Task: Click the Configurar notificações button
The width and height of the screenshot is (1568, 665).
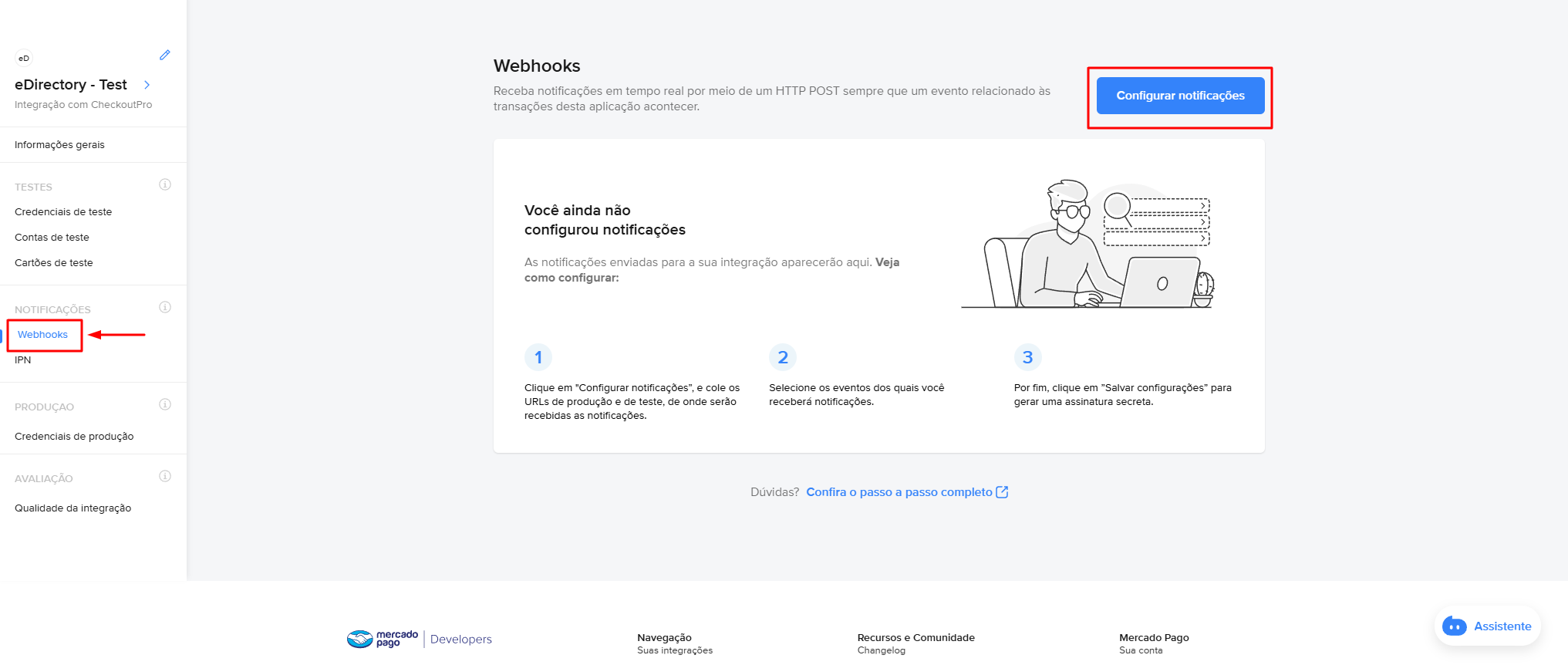Action: pyautogui.click(x=1180, y=96)
